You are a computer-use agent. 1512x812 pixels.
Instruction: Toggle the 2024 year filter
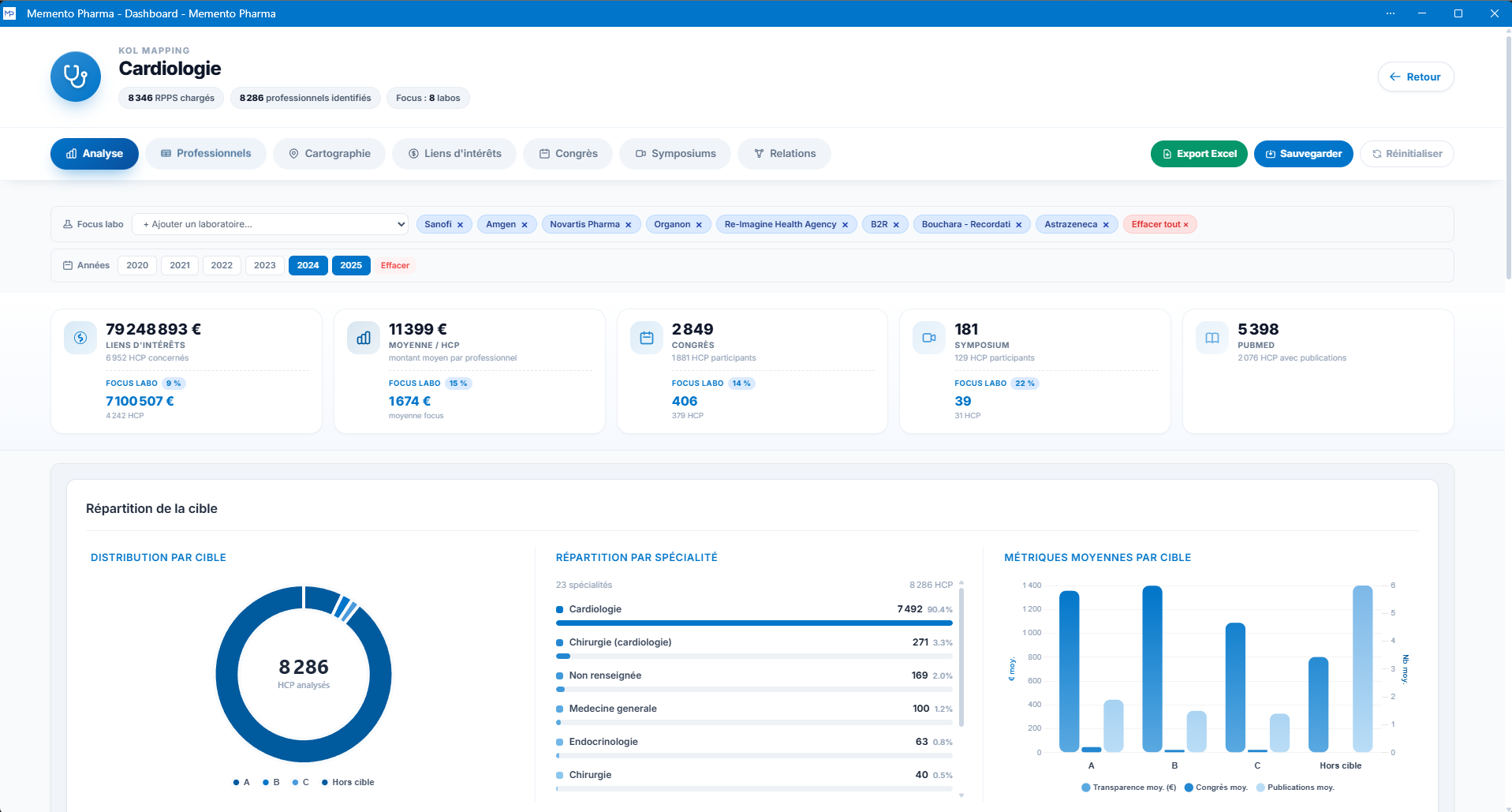[x=308, y=265]
